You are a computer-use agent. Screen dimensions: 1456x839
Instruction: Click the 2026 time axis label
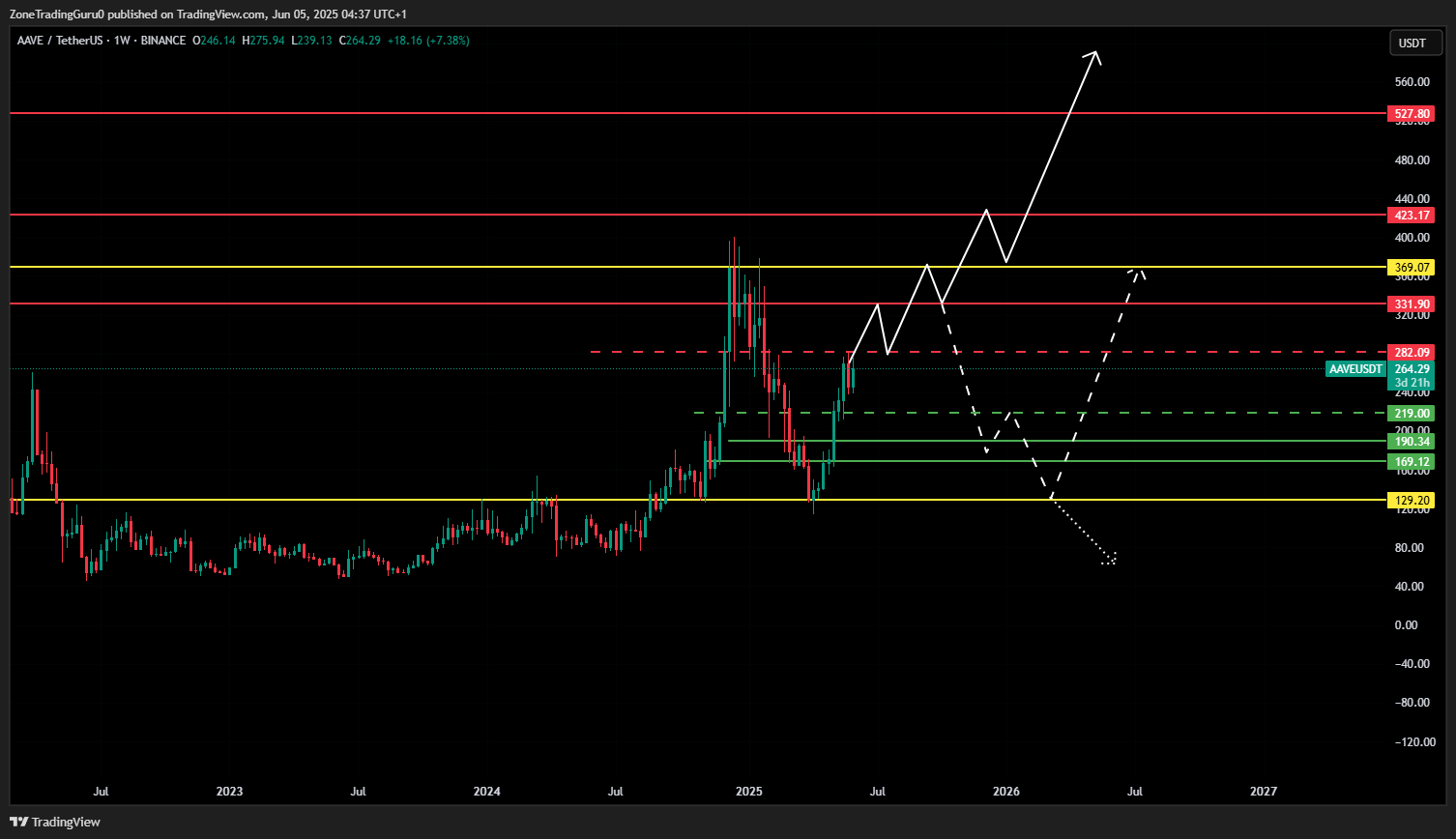[1006, 792]
